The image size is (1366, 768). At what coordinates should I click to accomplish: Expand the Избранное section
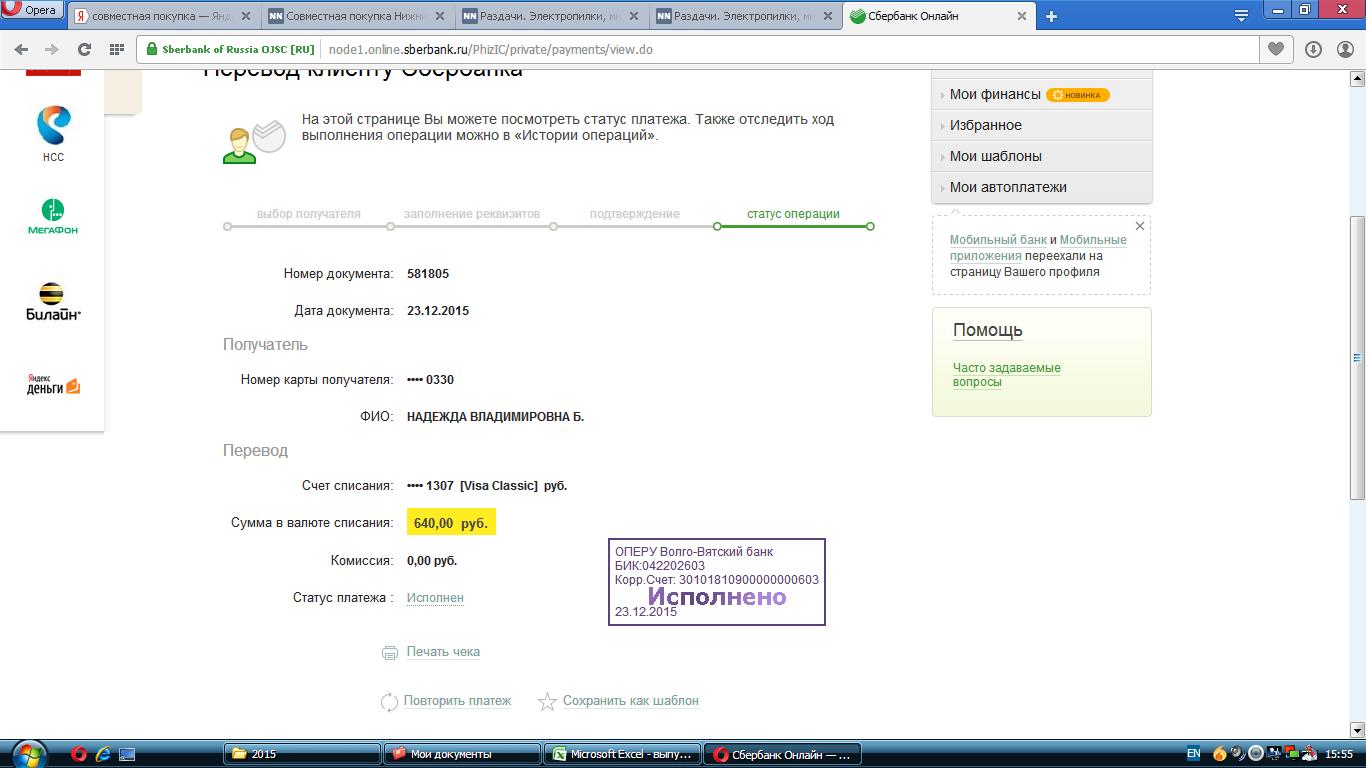(x=985, y=125)
